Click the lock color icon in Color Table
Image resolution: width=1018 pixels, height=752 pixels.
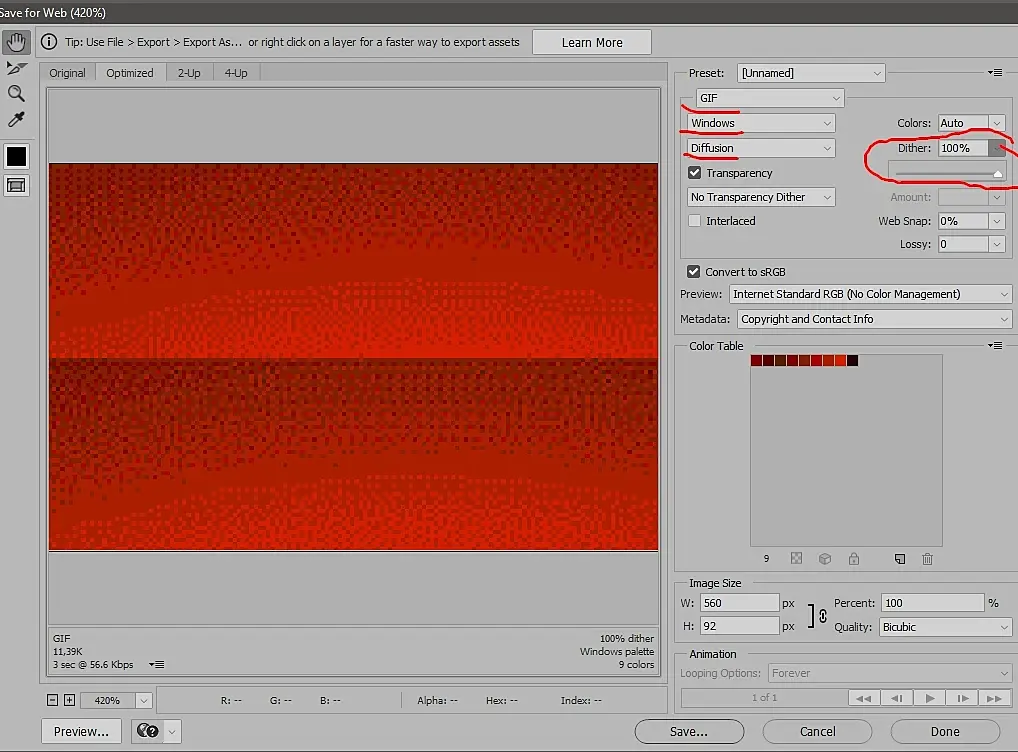coord(853,559)
